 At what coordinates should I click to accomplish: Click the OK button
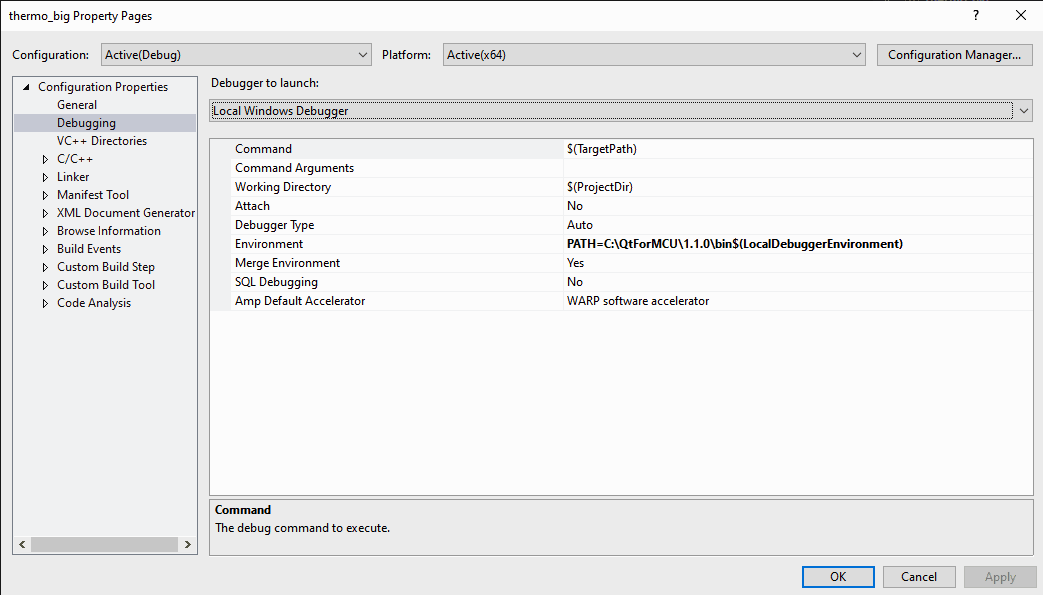coord(838,577)
